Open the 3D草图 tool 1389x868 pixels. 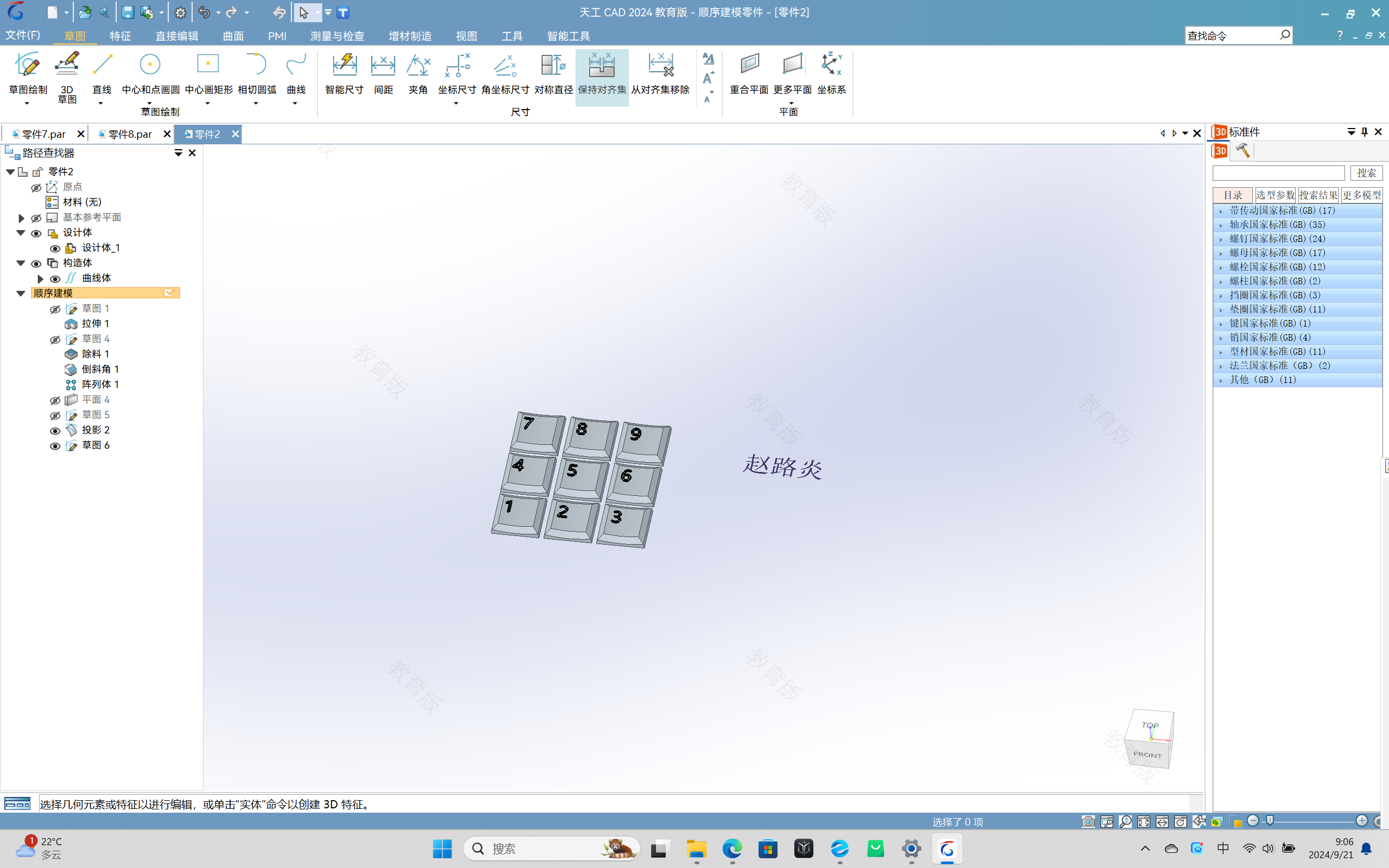(x=67, y=78)
